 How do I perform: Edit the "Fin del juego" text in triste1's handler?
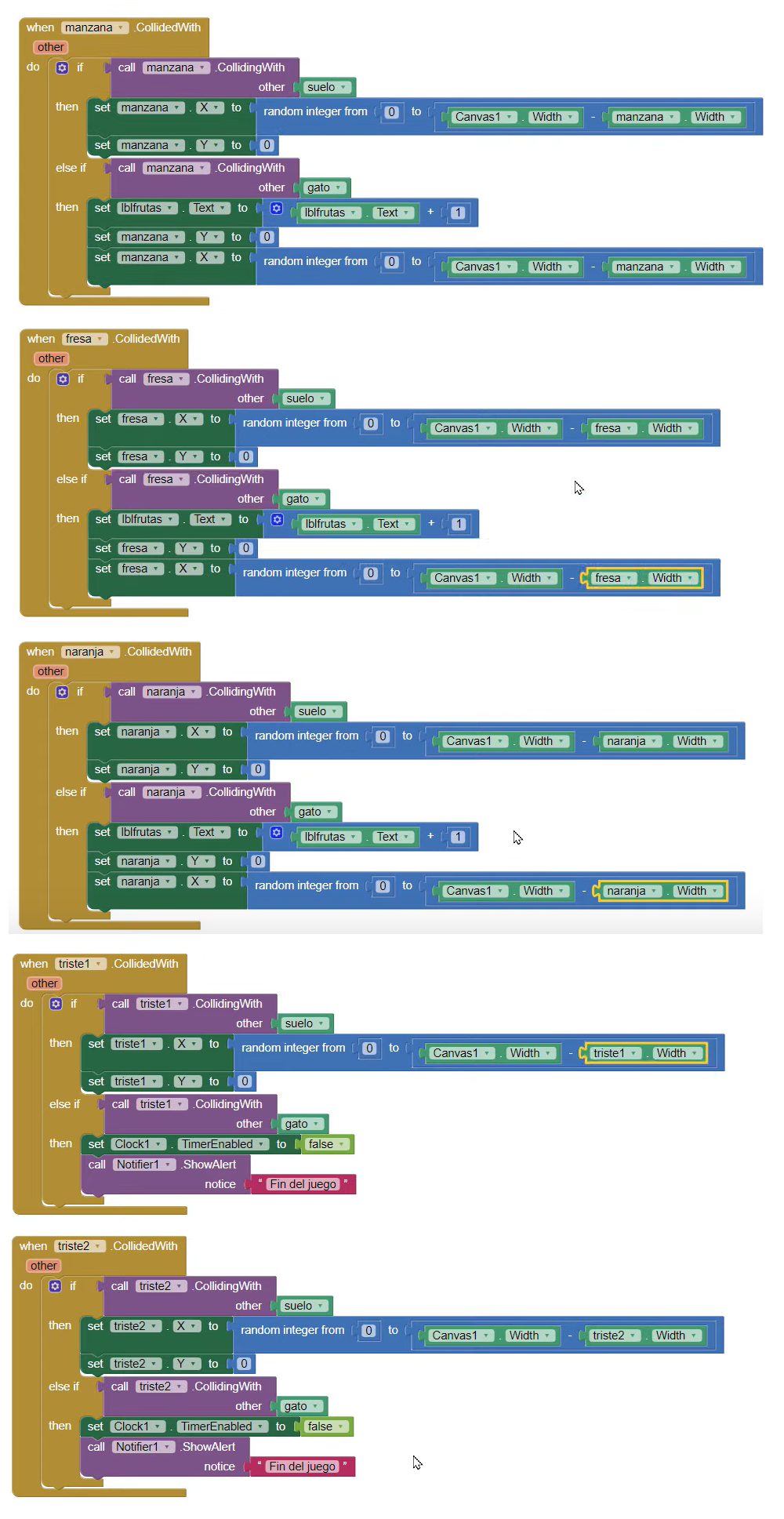(303, 1184)
